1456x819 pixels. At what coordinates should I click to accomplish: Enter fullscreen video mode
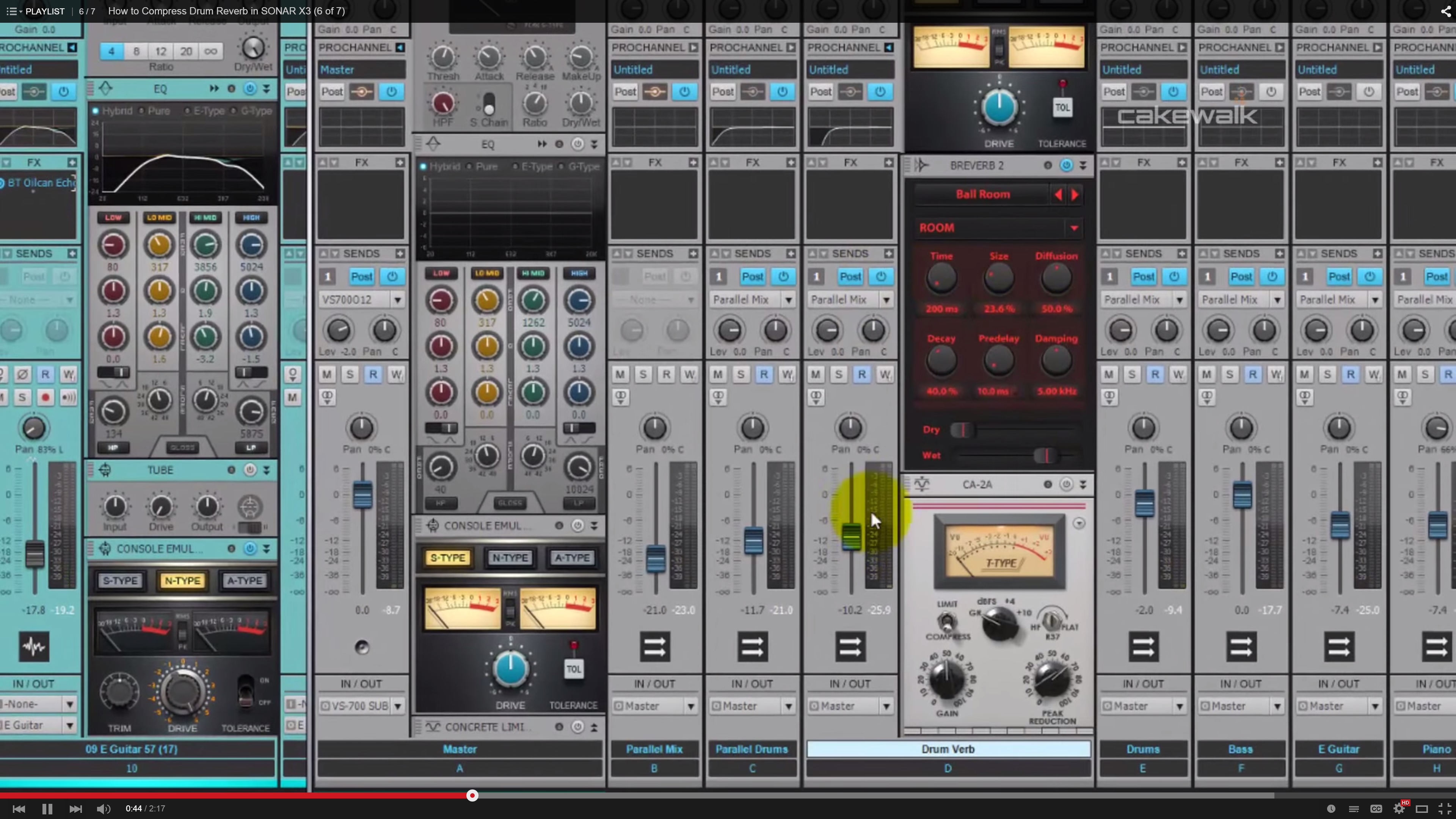coord(1444,809)
